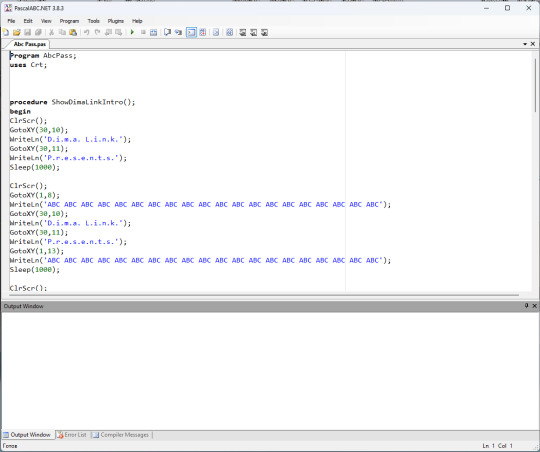
Task: Close the Output Window panel
Action: pos(534,306)
